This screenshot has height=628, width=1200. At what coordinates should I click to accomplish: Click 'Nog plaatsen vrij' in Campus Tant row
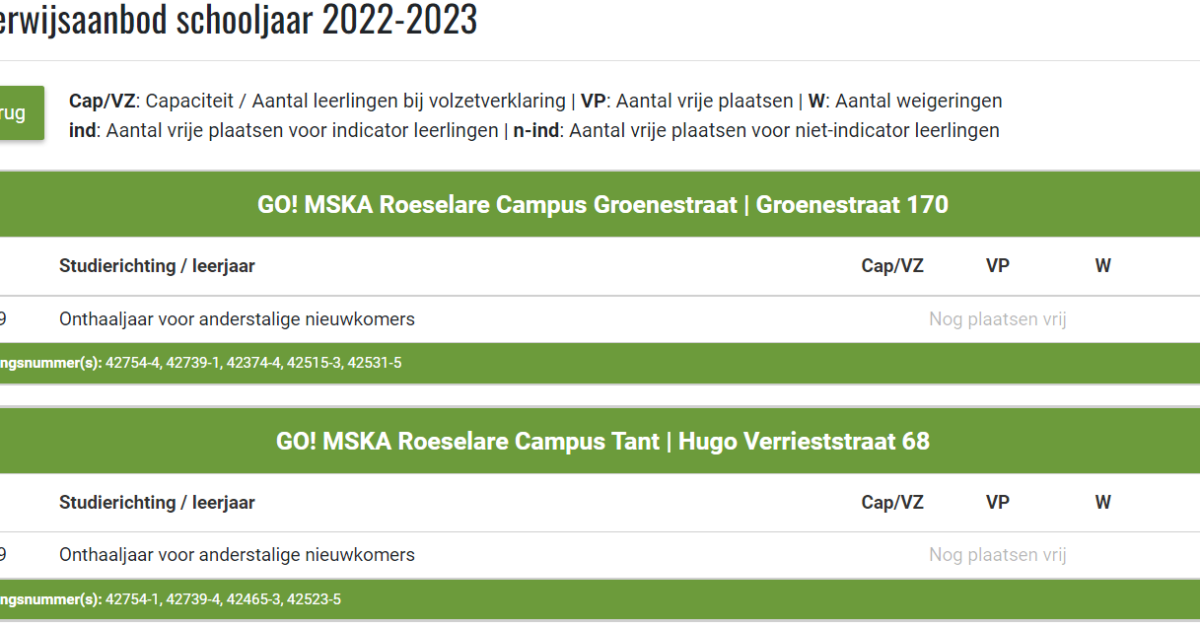point(997,555)
